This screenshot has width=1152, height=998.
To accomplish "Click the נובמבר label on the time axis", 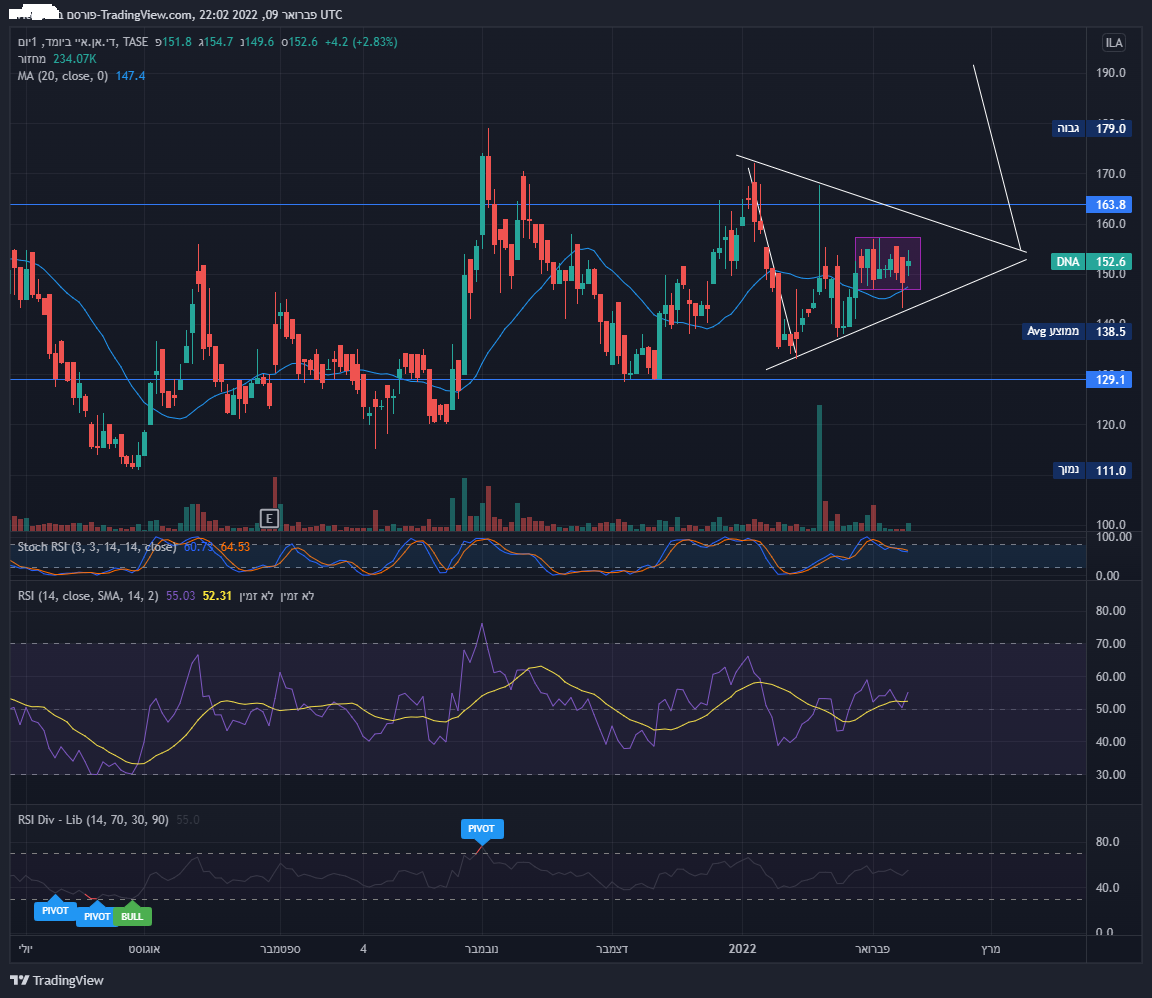I will tap(482, 949).
